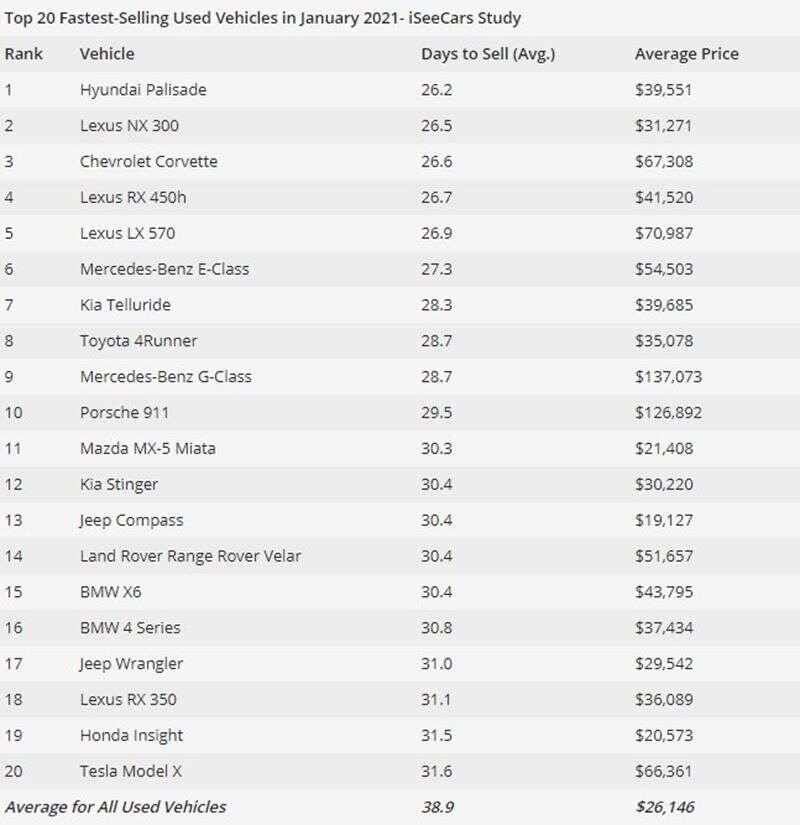This screenshot has height=825, width=800.
Task: Select the Land Rover Range Rover Velar entry
Action: [190, 556]
